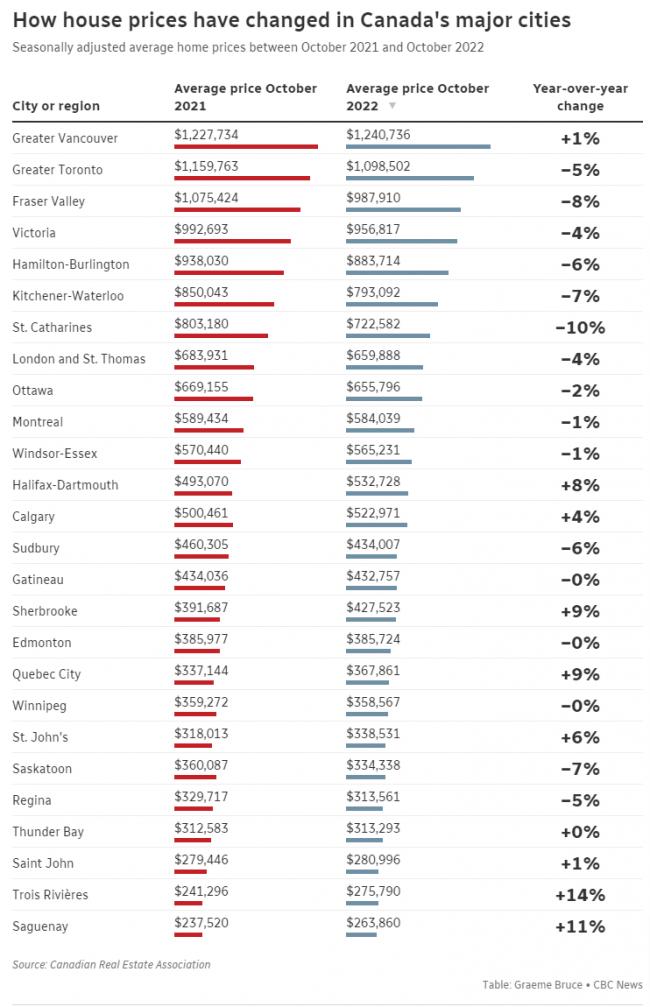This screenshot has width=650, height=1007.
Task: Sort by the City or region column header
Action: point(56,105)
